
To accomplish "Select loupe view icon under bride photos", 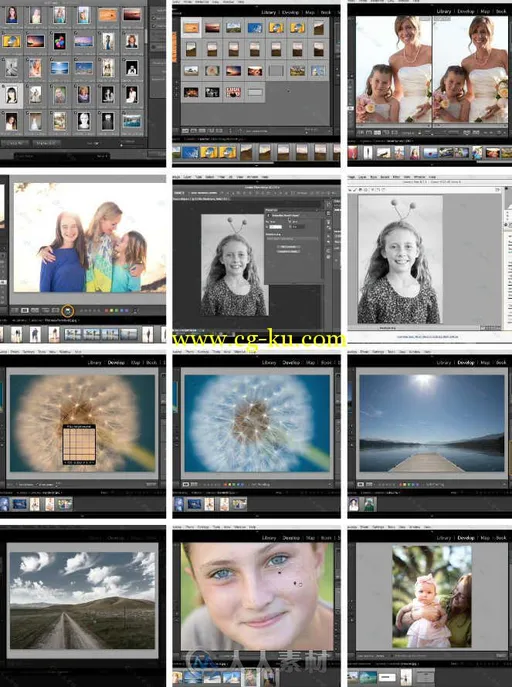I will click(369, 132).
